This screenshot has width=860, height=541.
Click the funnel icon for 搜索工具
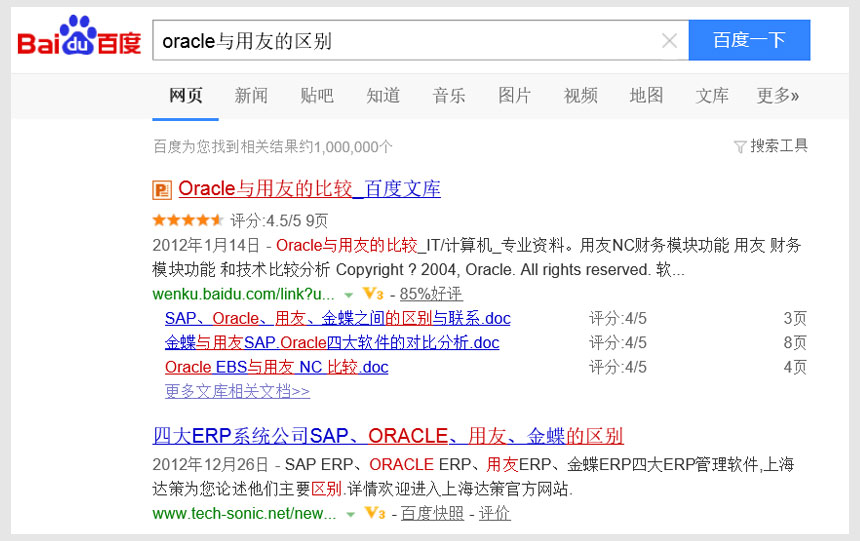(740, 147)
